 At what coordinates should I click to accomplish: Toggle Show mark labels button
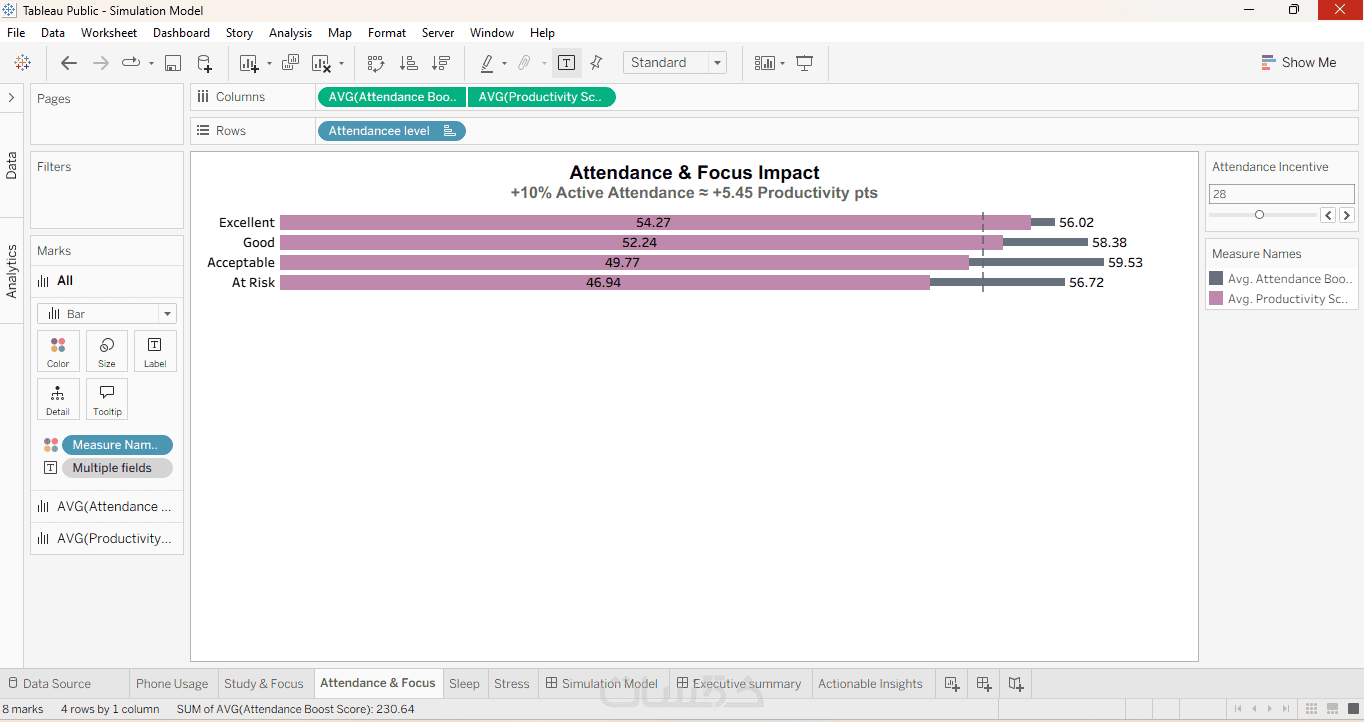point(566,63)
